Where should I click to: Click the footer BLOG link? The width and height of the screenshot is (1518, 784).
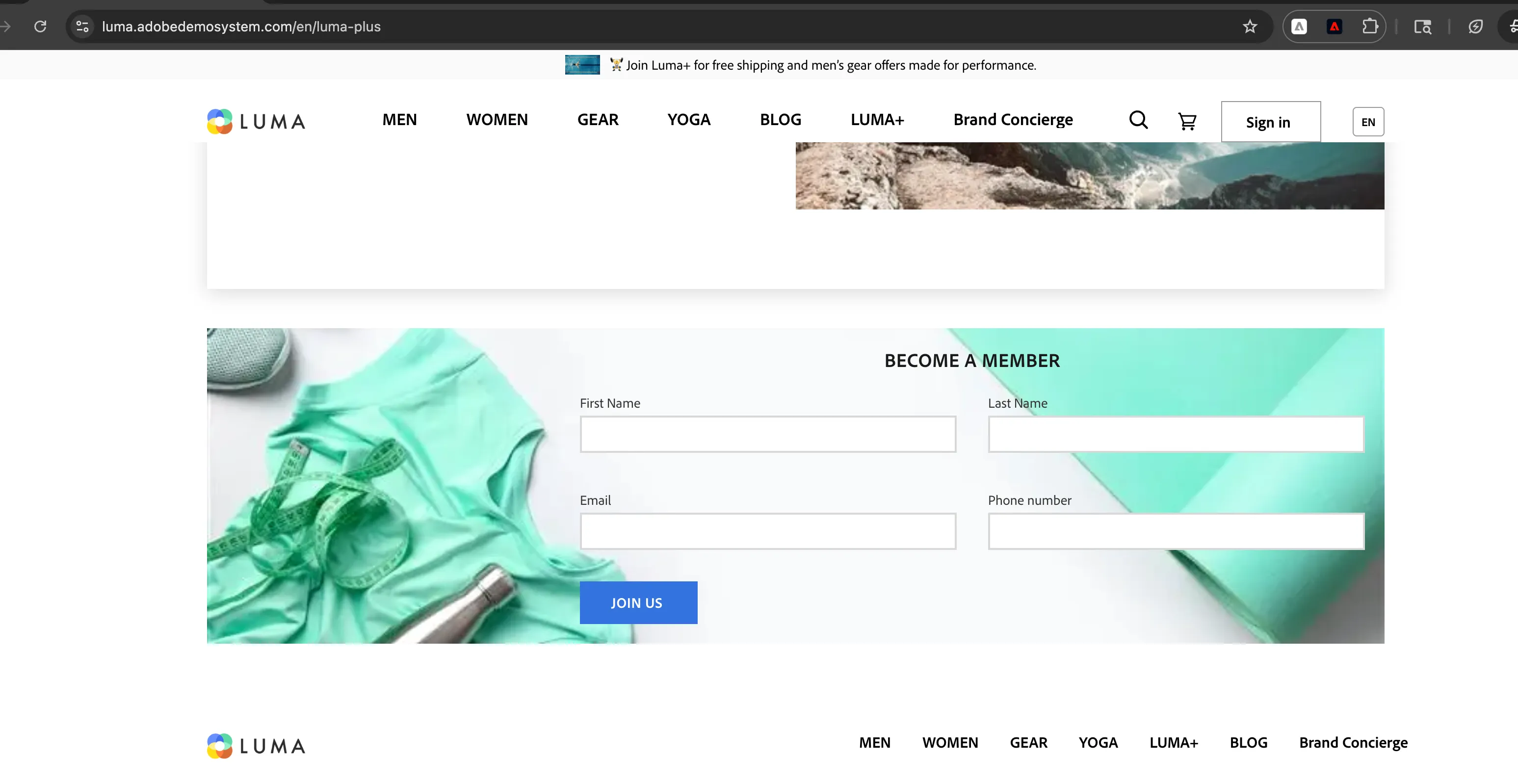(1248, 743)
